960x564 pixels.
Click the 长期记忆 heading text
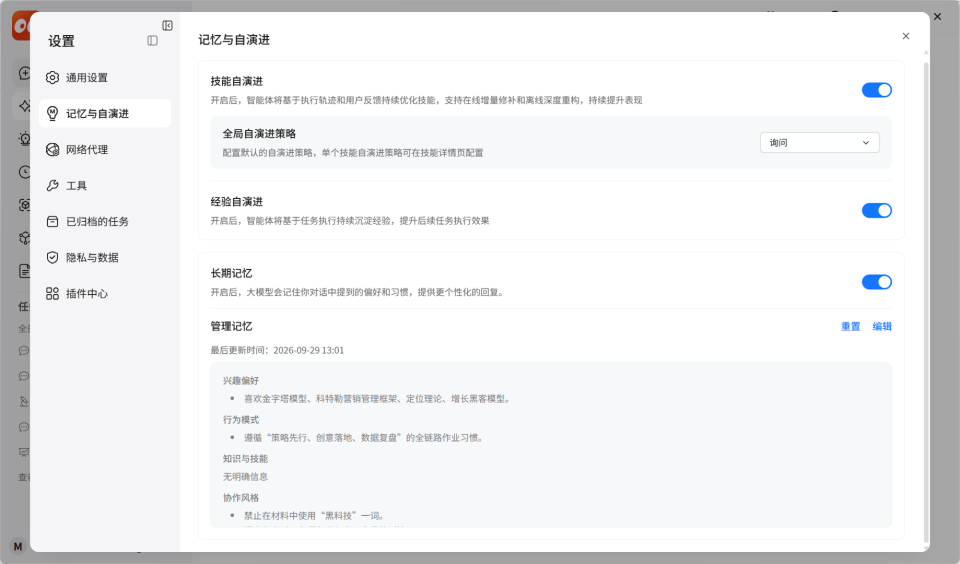[231, 273]
